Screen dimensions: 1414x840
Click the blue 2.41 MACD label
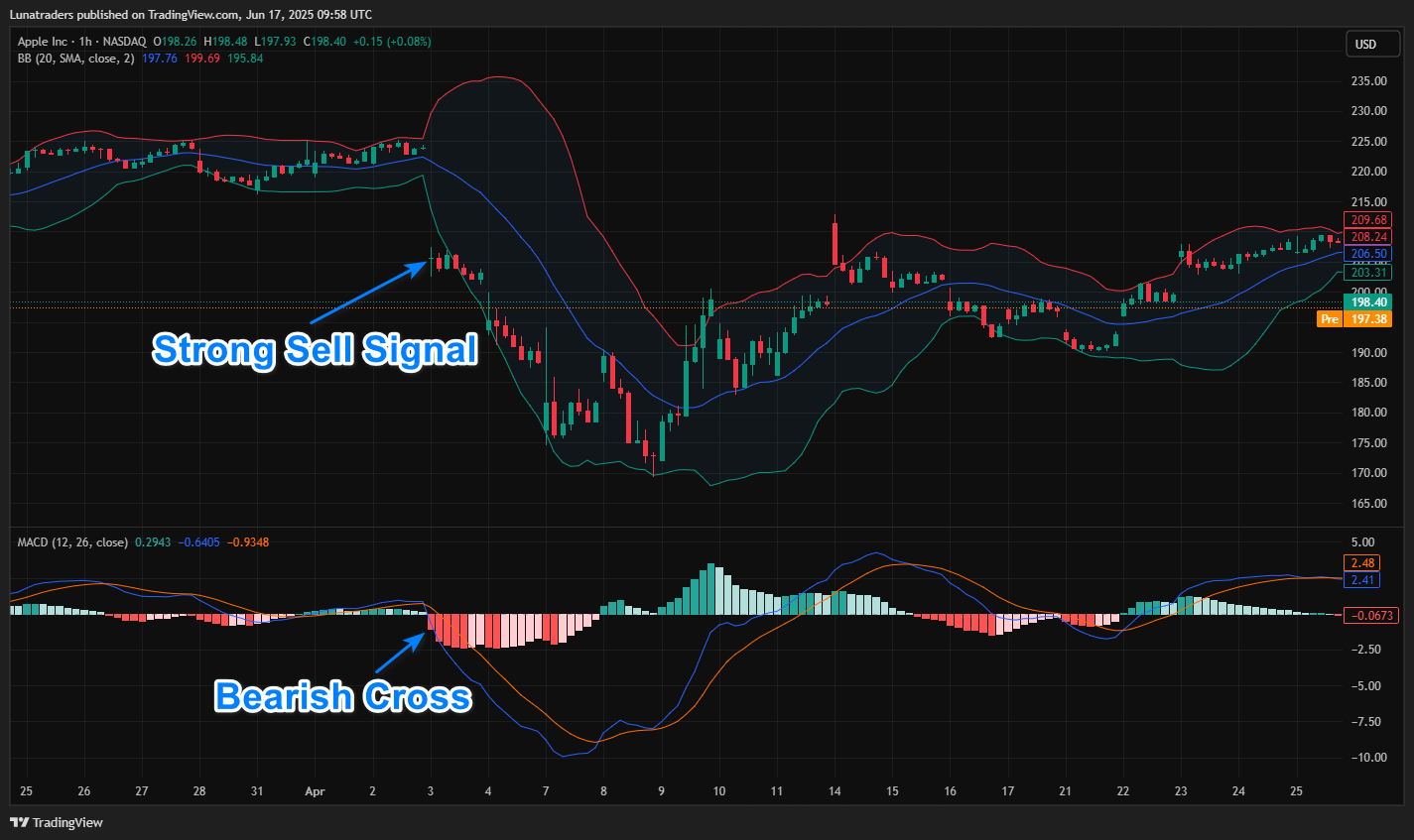point(1362,579)
